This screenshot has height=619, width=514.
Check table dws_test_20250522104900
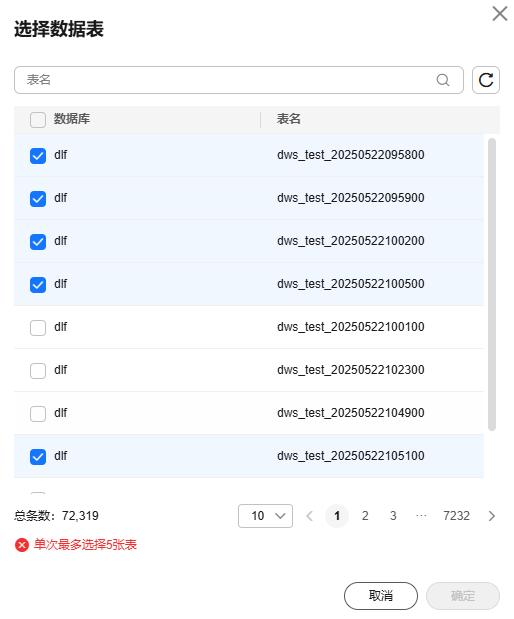pos(38,414)
